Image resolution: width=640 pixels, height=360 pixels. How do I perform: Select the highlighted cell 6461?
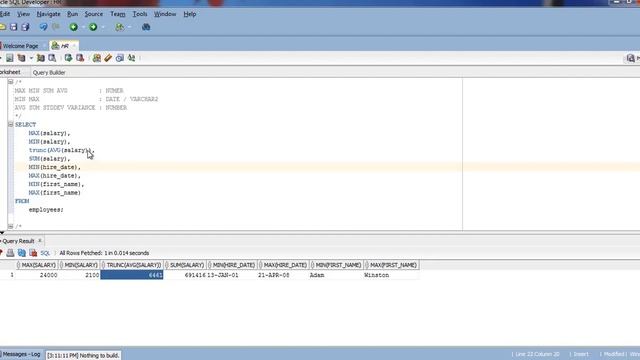(132, 276)
